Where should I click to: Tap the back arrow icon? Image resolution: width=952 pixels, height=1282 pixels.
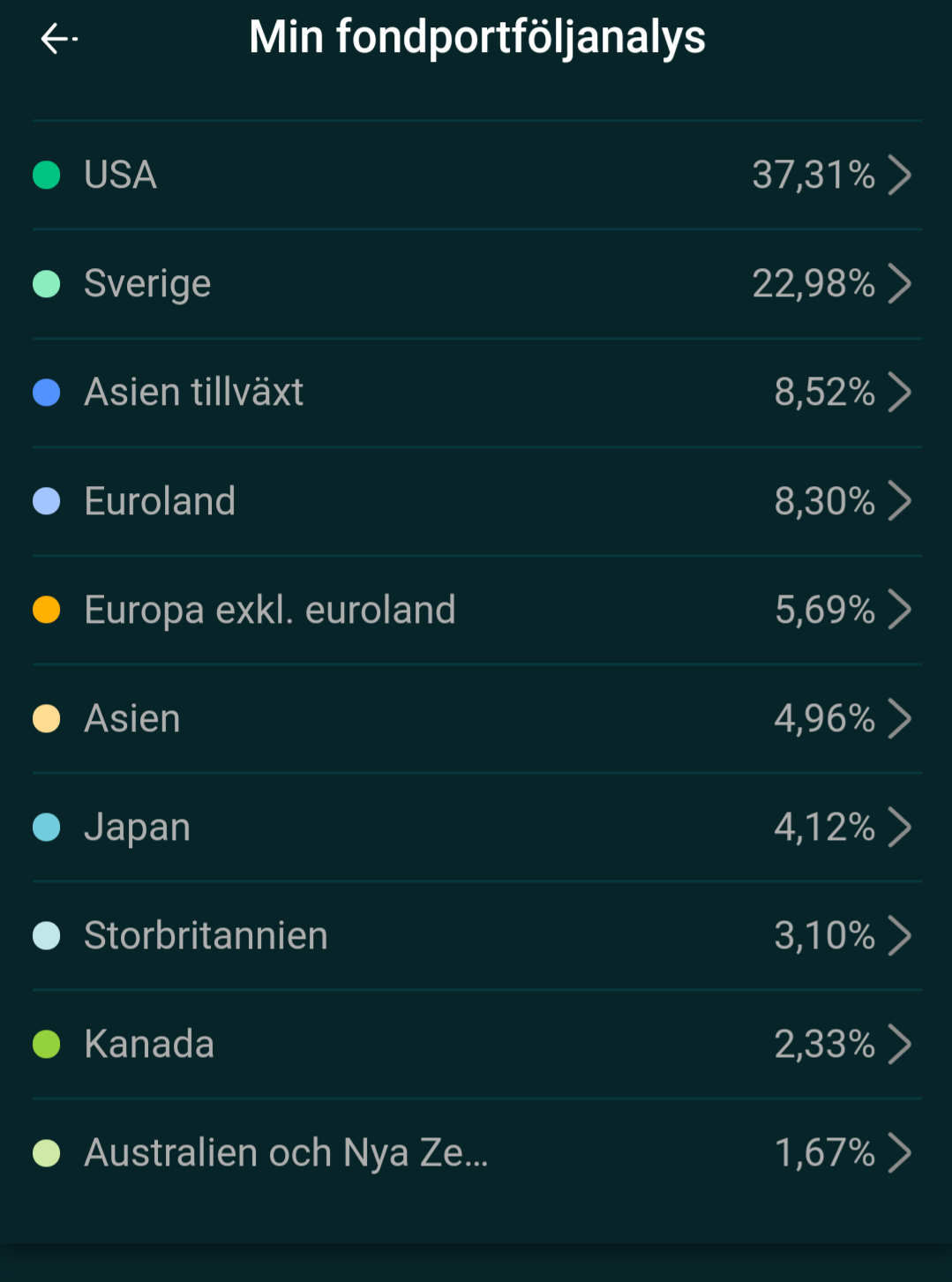click(x=58, y=39)
